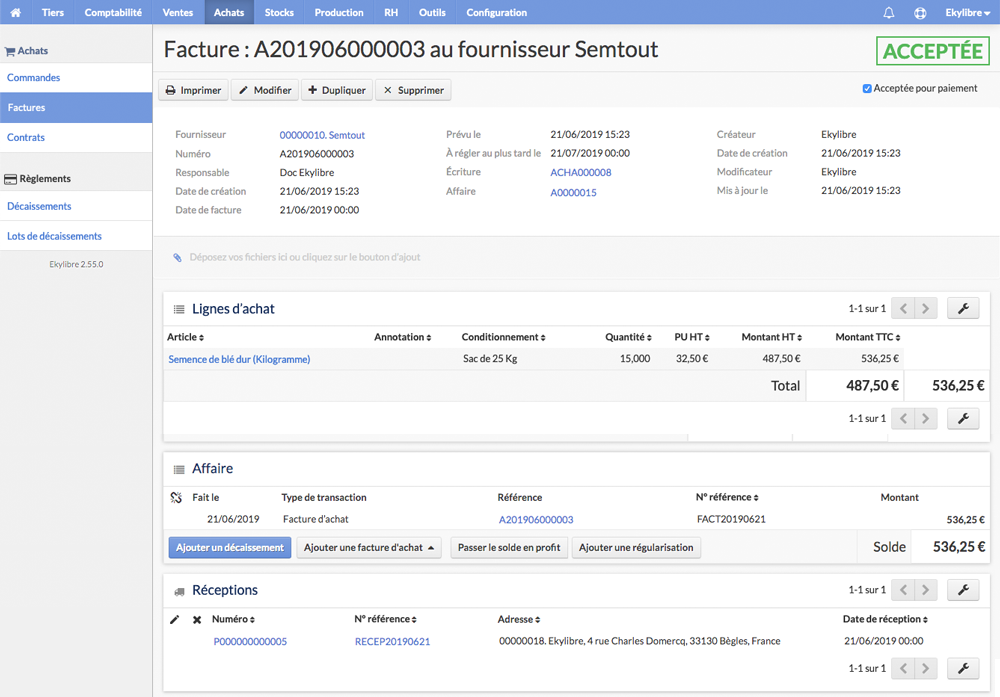Open article Semence de blé dur
The image size is (1000, 697).
pyautogui.click(x=239, y=360)
